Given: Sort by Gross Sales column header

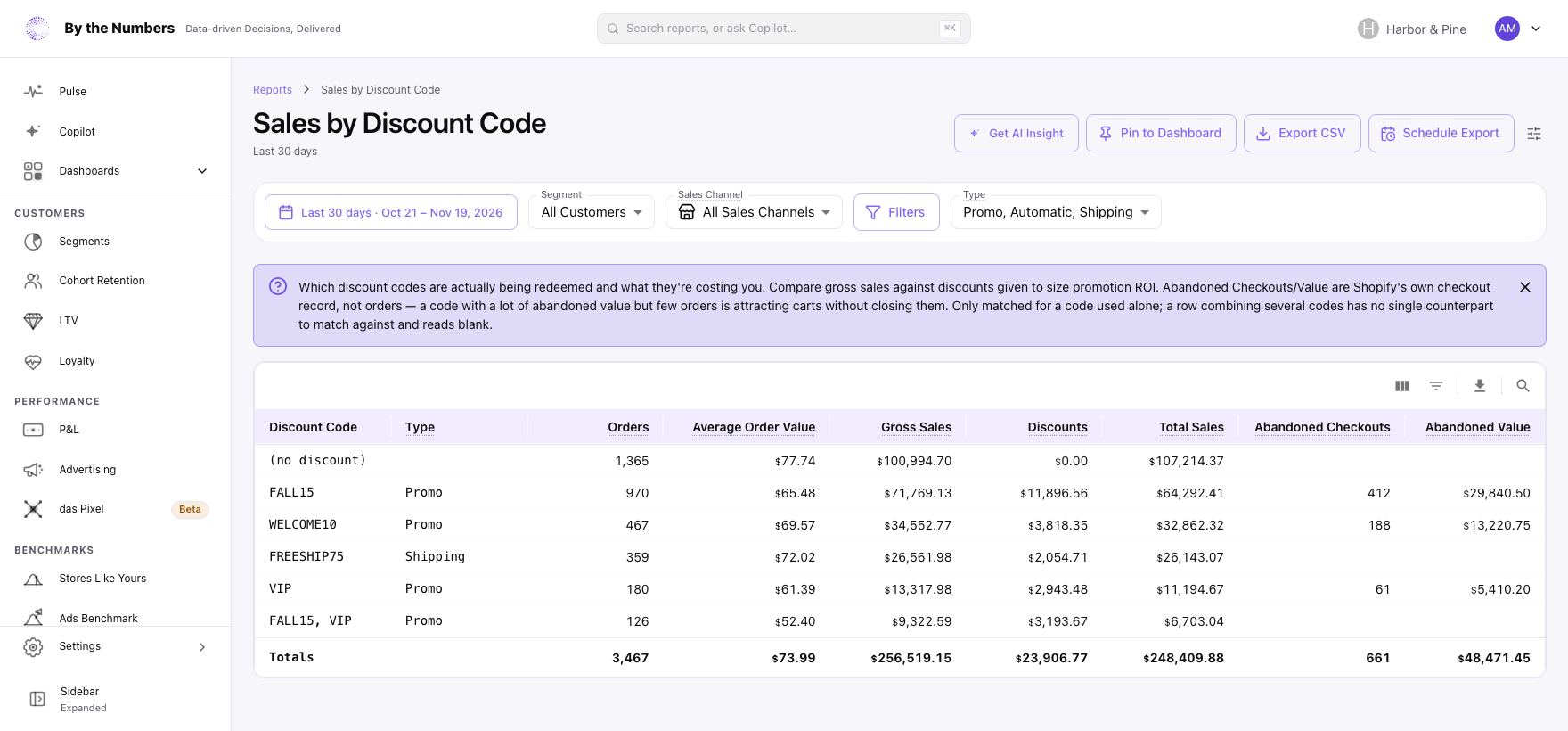Looking at the screenshot, I should (916, 428).
